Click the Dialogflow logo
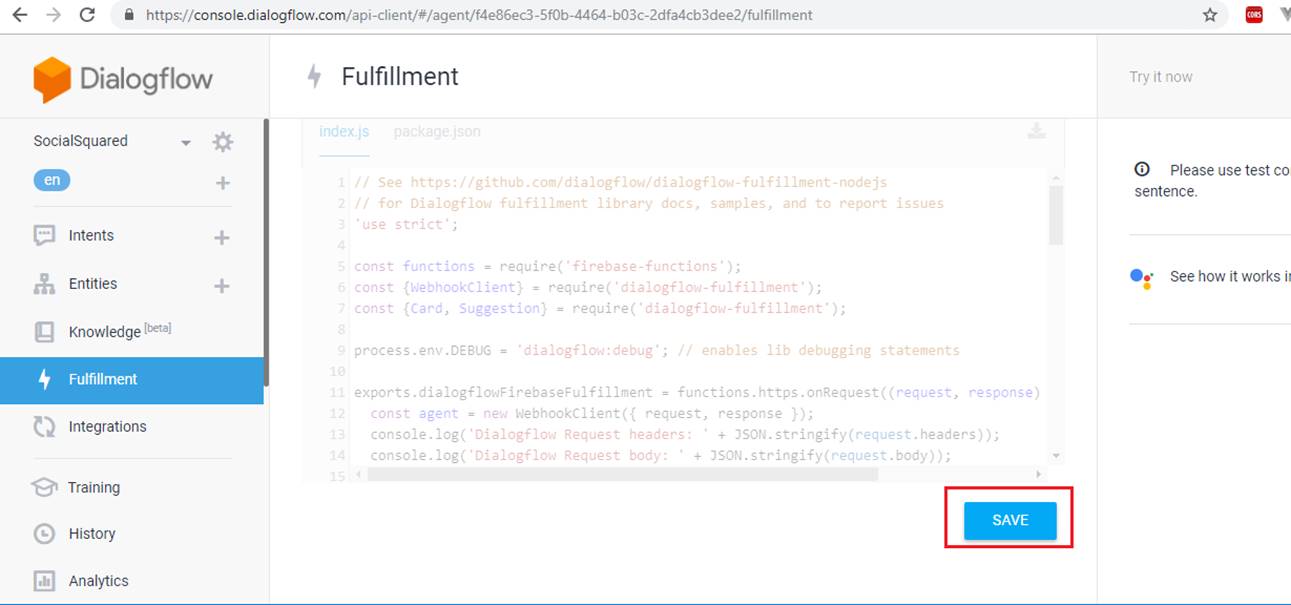The width and height of the screenshot is (1291, 605). point(123,79)
